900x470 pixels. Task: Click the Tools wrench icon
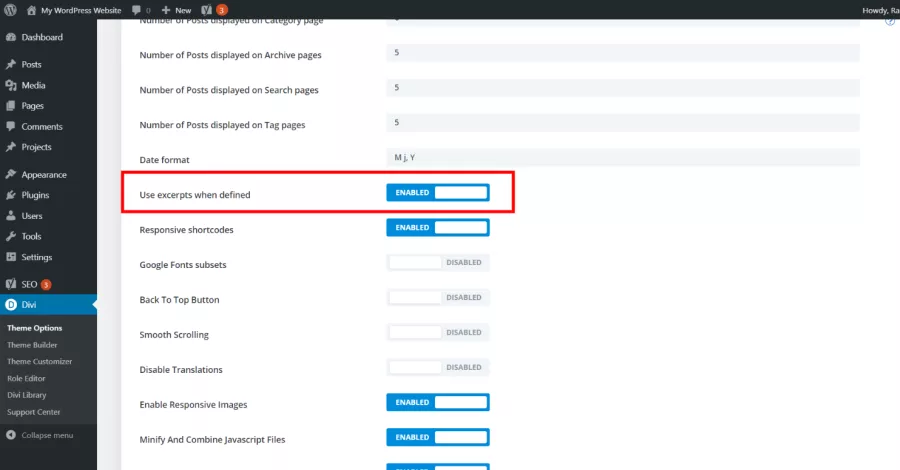tap(11, 236)
